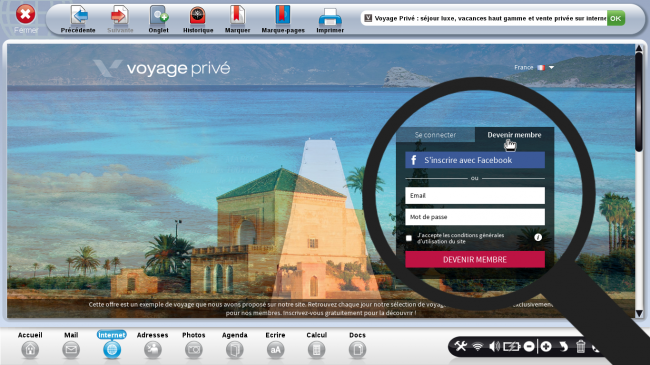Click the red DEVENIR MEMBRE button
650x365 pixels.
(475, 260)
